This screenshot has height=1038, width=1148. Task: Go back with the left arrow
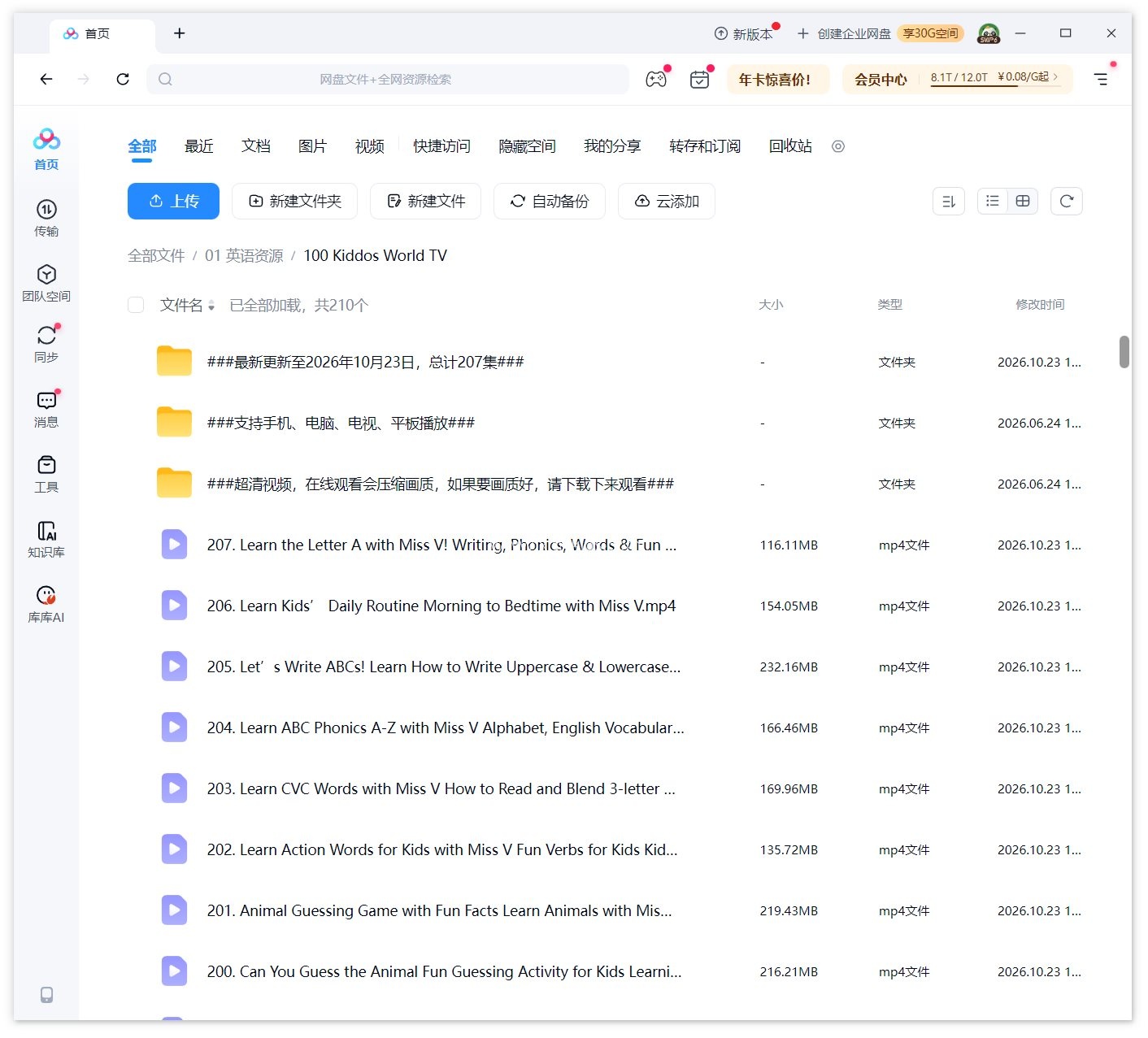(46, 79)
